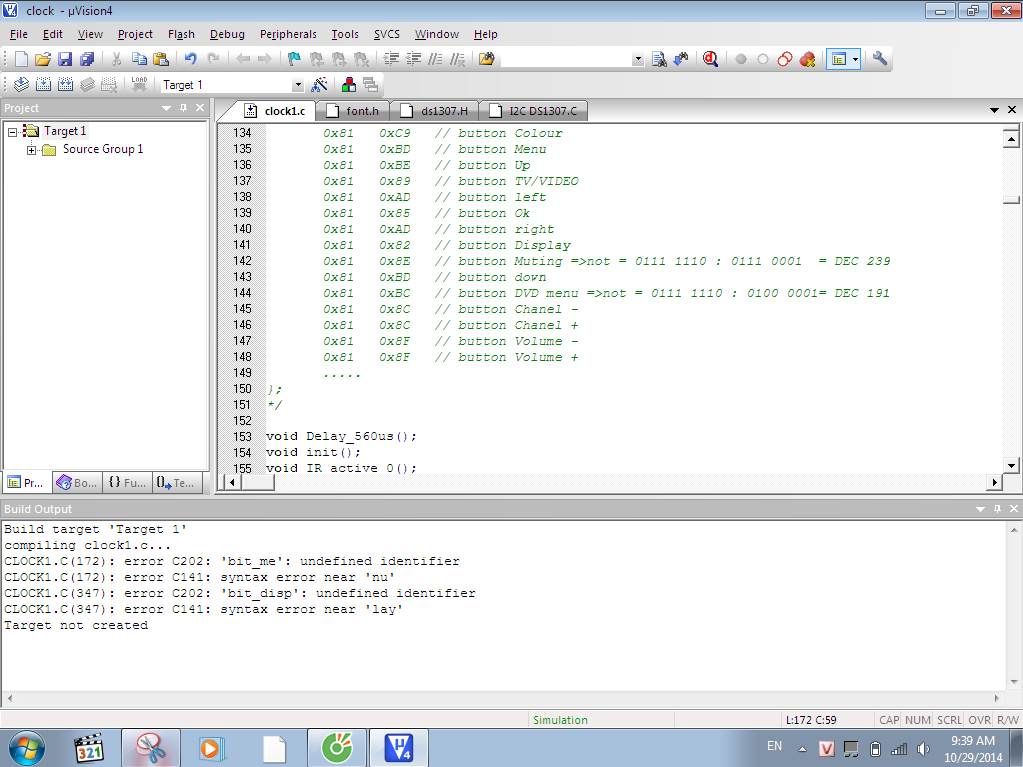The height and width of the screenshot is (767, 1023).
Task: Select the Templates tab in the Project panel
Action: [177, 483]
